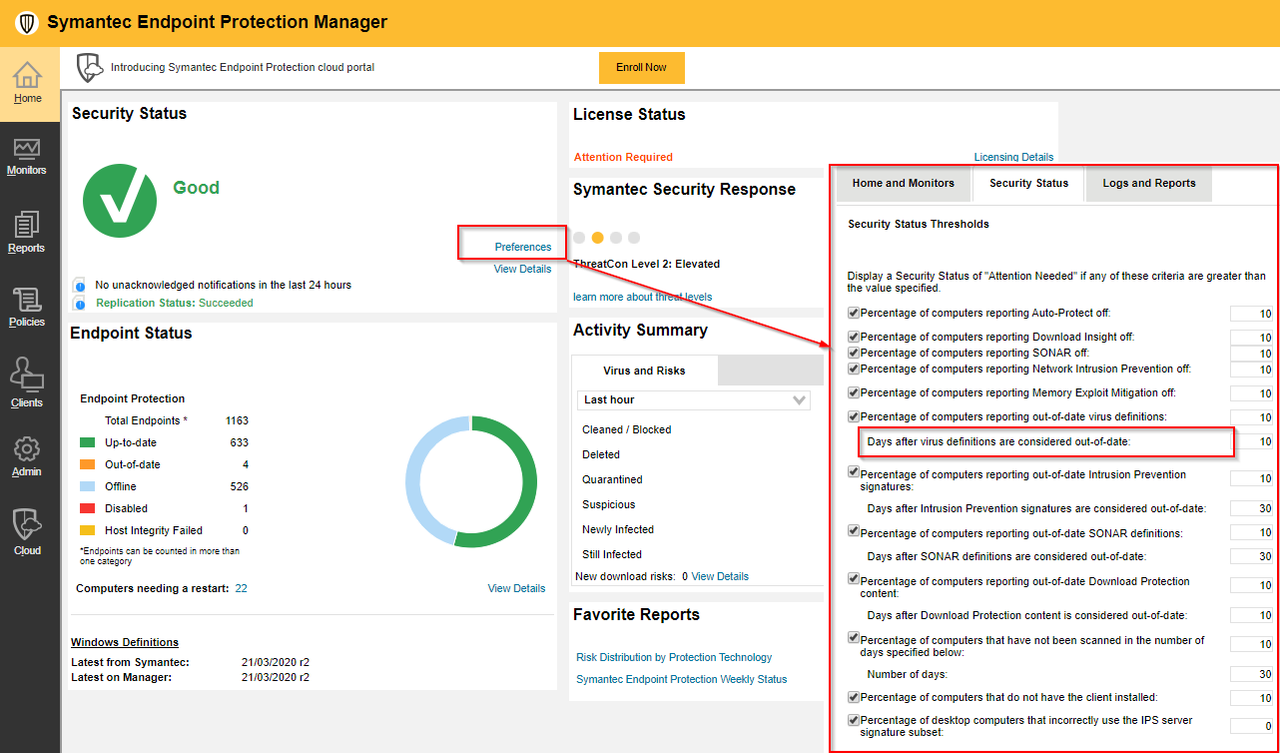Click the Attention Required license text
This screenshot has width=1280, height=753.
click(623, 157)
